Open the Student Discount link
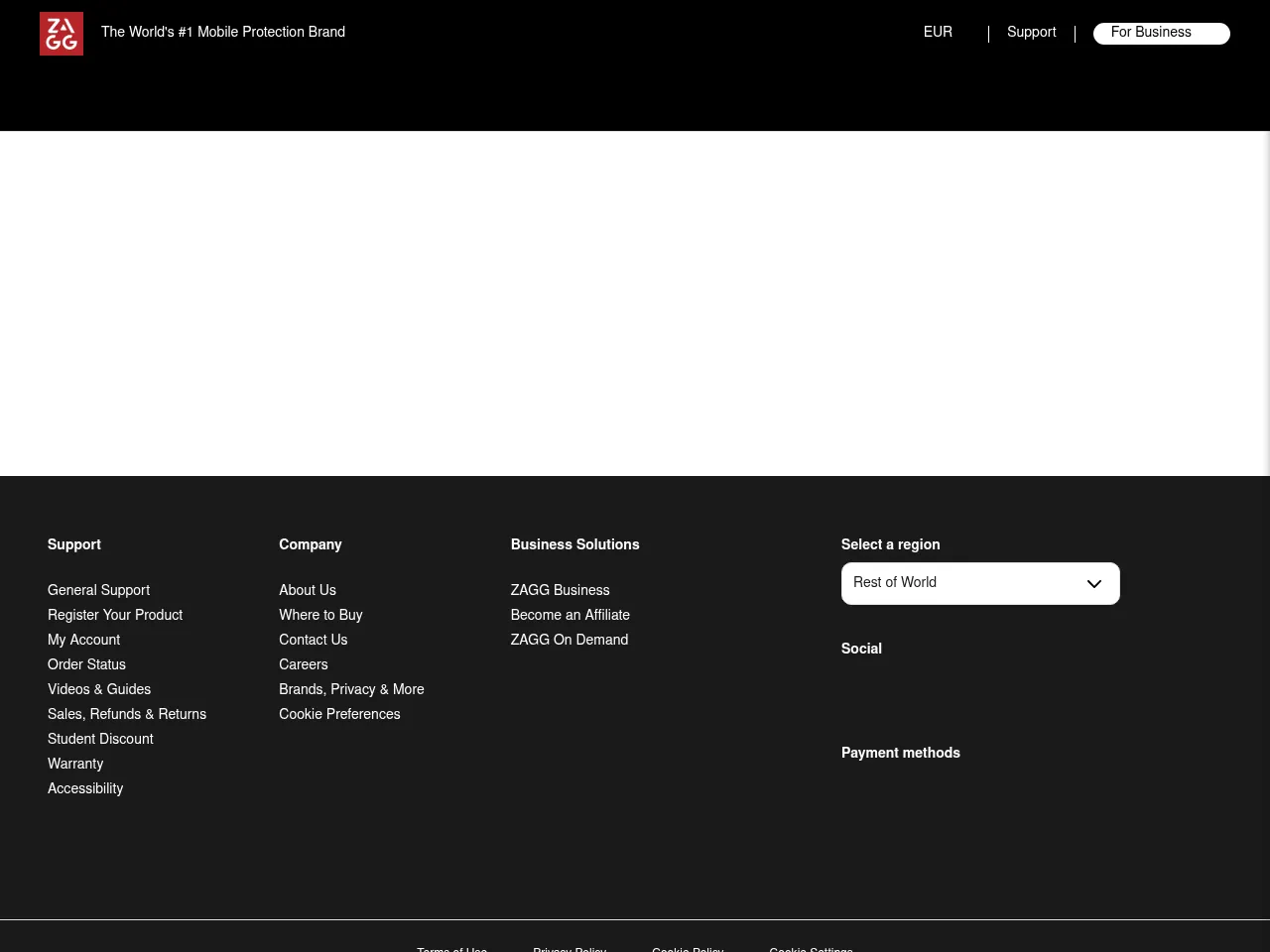 coord(100,739)
